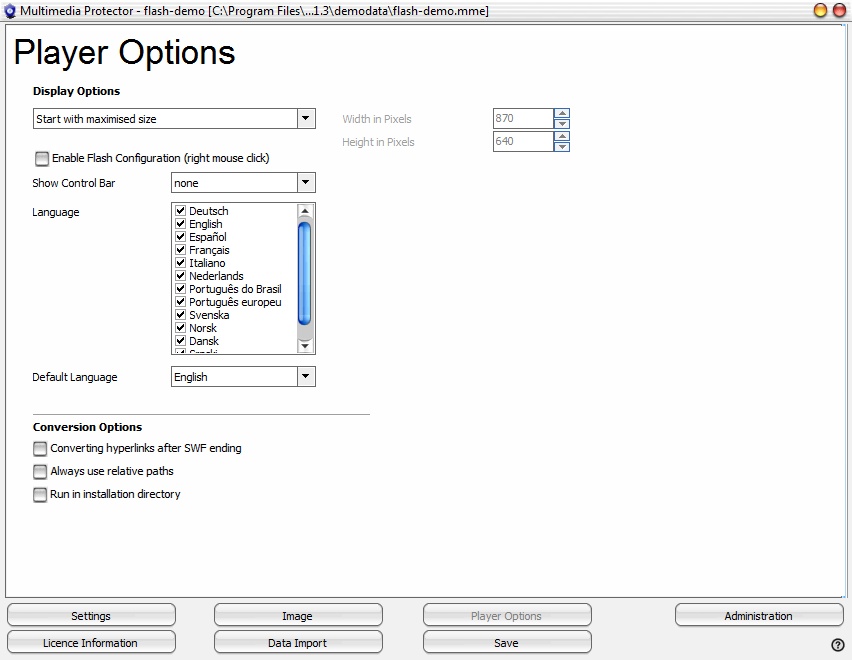Viewport: 852px width, 660px height.
Task: Click the Save button
Action: [x=506, y=643]
